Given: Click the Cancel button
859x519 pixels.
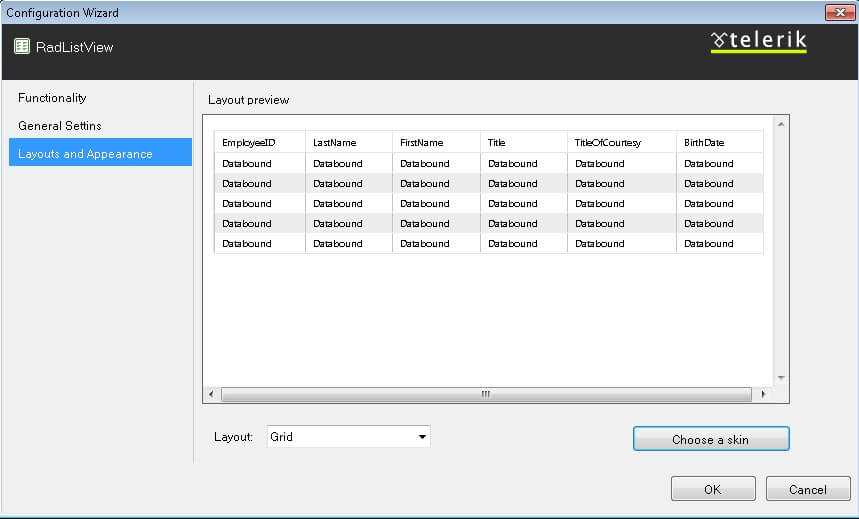Looking at the screenshot, I should [x=807, y=489].
